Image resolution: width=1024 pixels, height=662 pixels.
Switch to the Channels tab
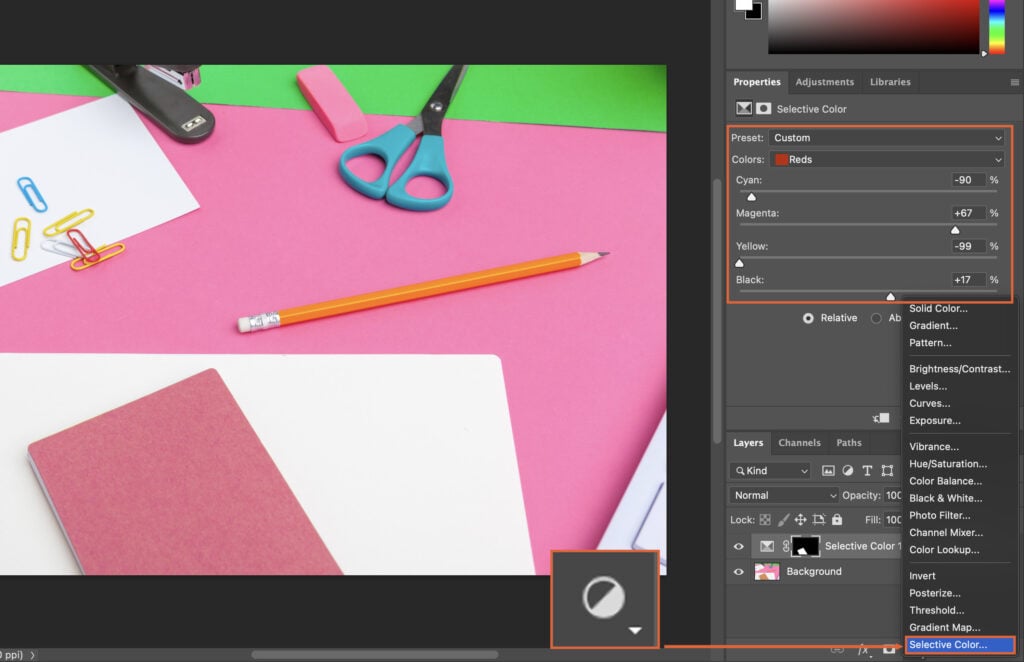pyautogui.click(x=799, y=442)
